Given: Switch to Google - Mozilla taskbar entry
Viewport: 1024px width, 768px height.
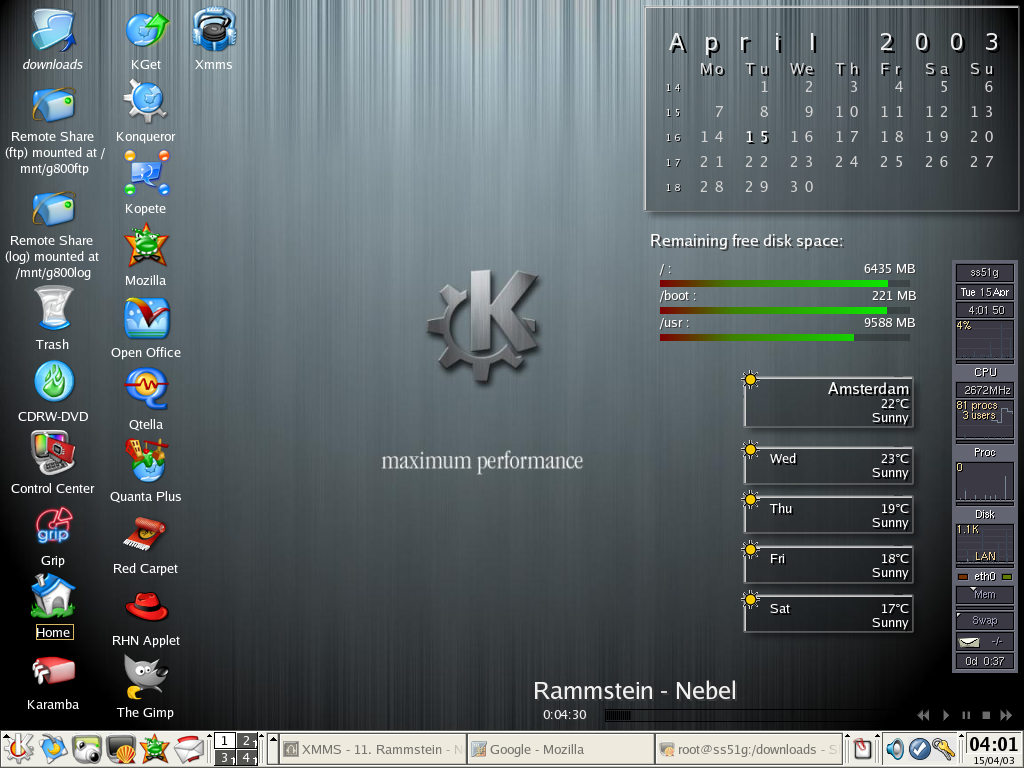Looking at the screenshot, I should (x=561, y=749).
